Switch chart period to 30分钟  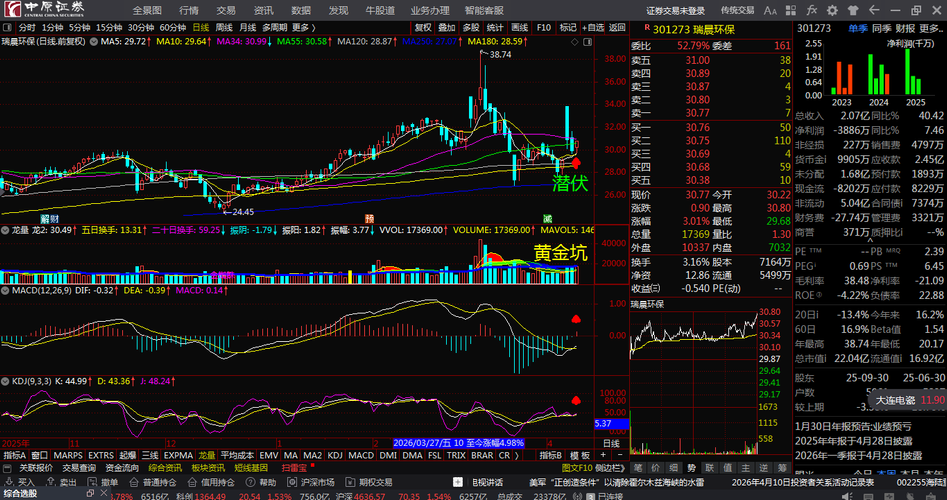pyautogui.click(x=141, y=27)
